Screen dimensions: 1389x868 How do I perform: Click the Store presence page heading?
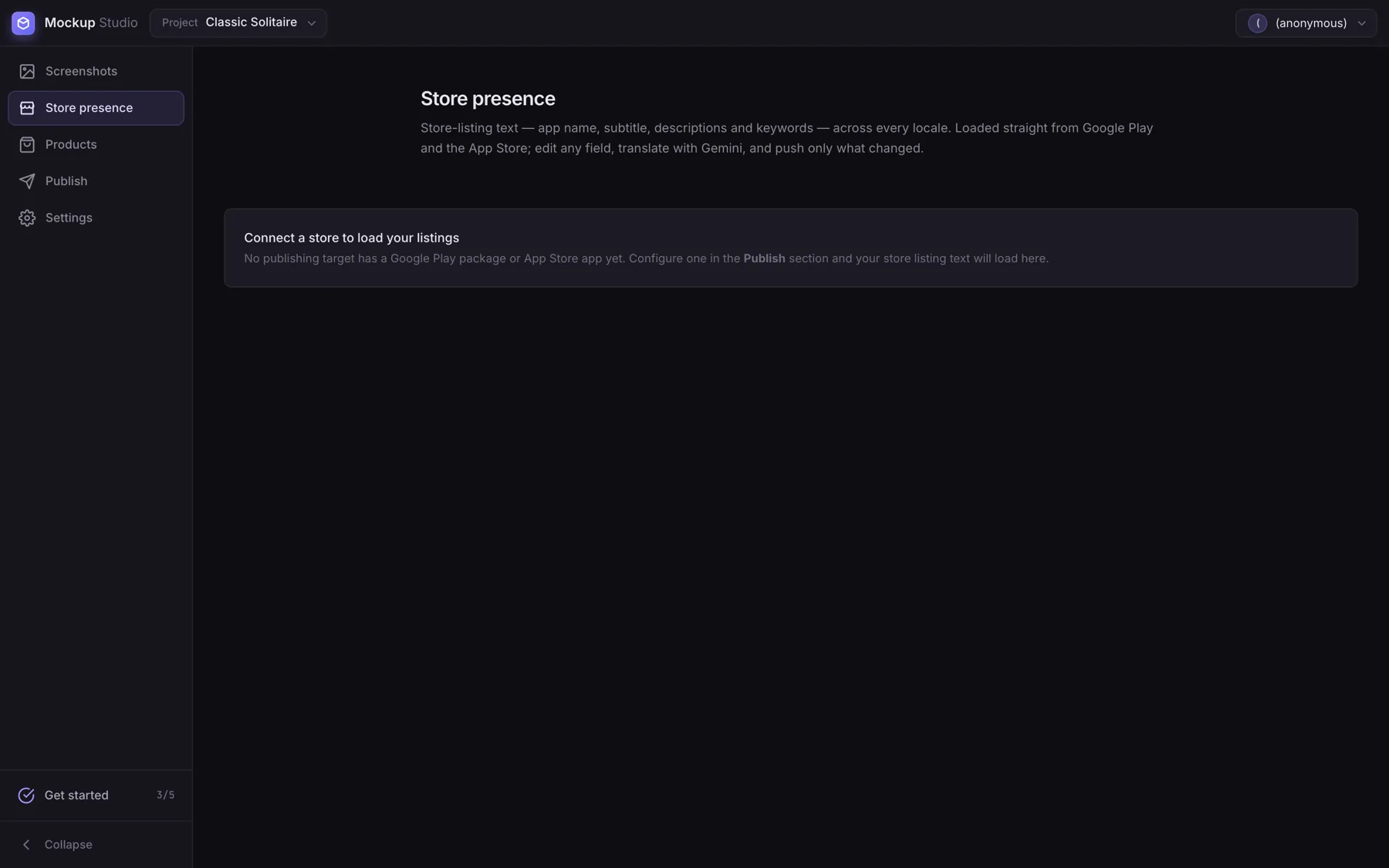pos(488,99)
